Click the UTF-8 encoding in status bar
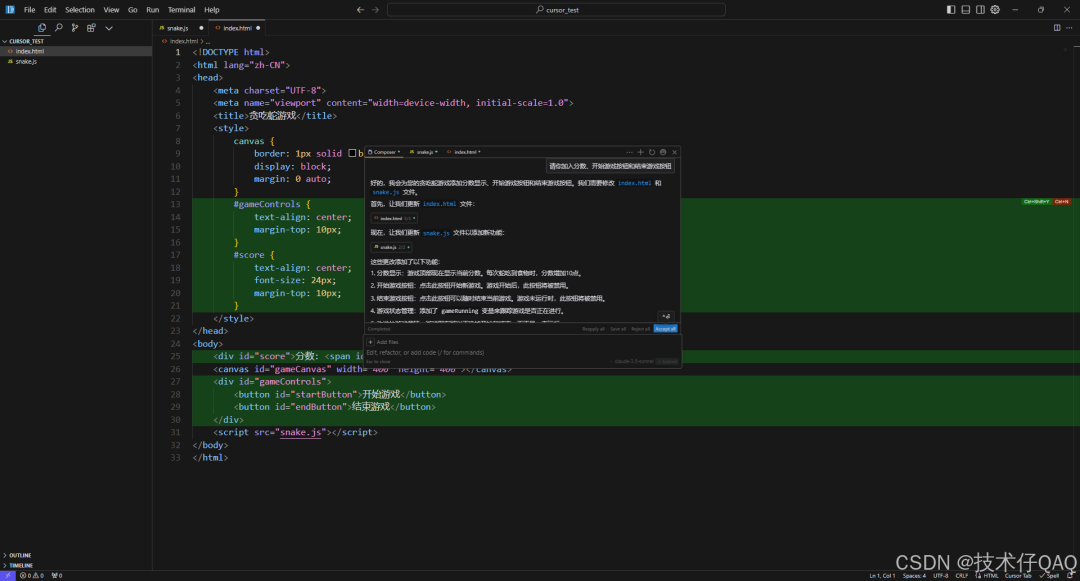Viewport: 1080px width, 581px height. tap(941, 575)
